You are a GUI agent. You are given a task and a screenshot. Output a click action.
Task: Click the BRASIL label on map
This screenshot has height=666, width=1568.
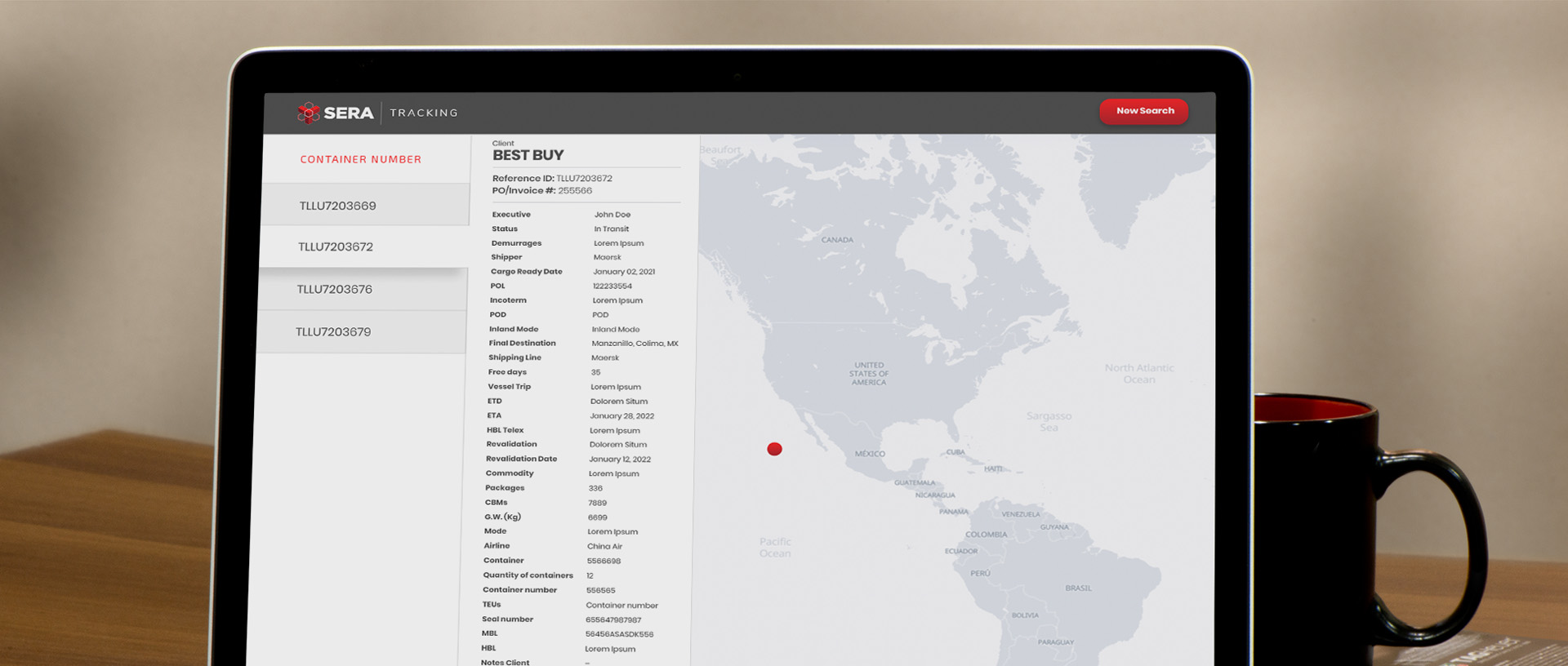click(1078, 588)
